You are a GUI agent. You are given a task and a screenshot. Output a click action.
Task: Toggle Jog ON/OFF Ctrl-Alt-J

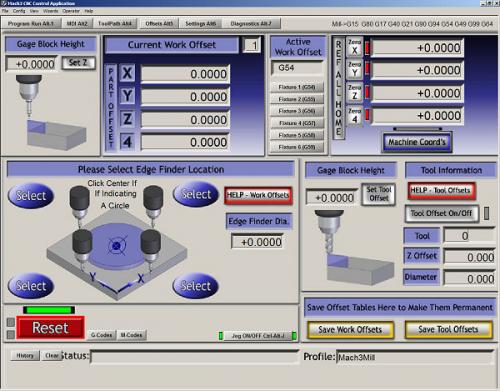coord(258,336)
